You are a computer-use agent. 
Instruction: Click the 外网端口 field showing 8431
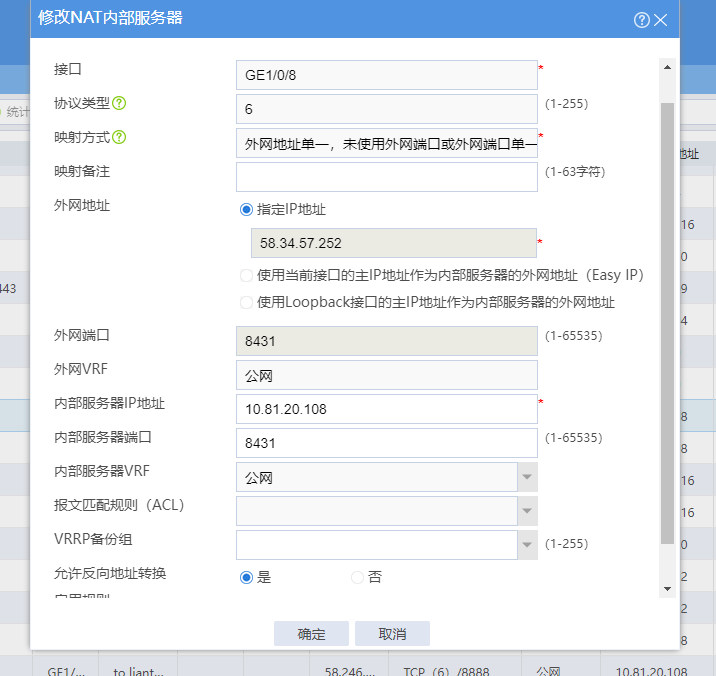click(x=387, y=341)
